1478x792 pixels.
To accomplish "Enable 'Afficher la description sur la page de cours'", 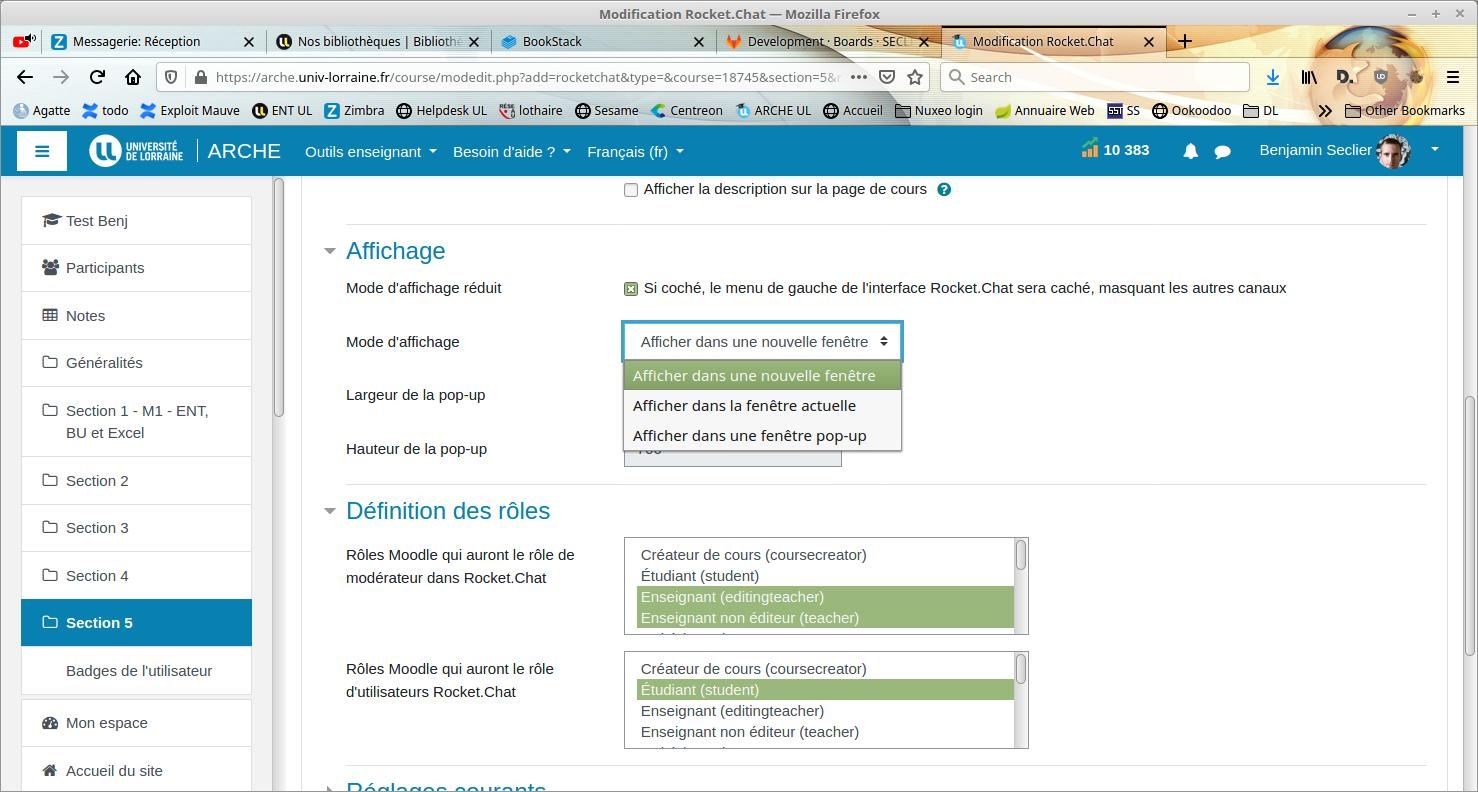I will [x=631, y=190].
